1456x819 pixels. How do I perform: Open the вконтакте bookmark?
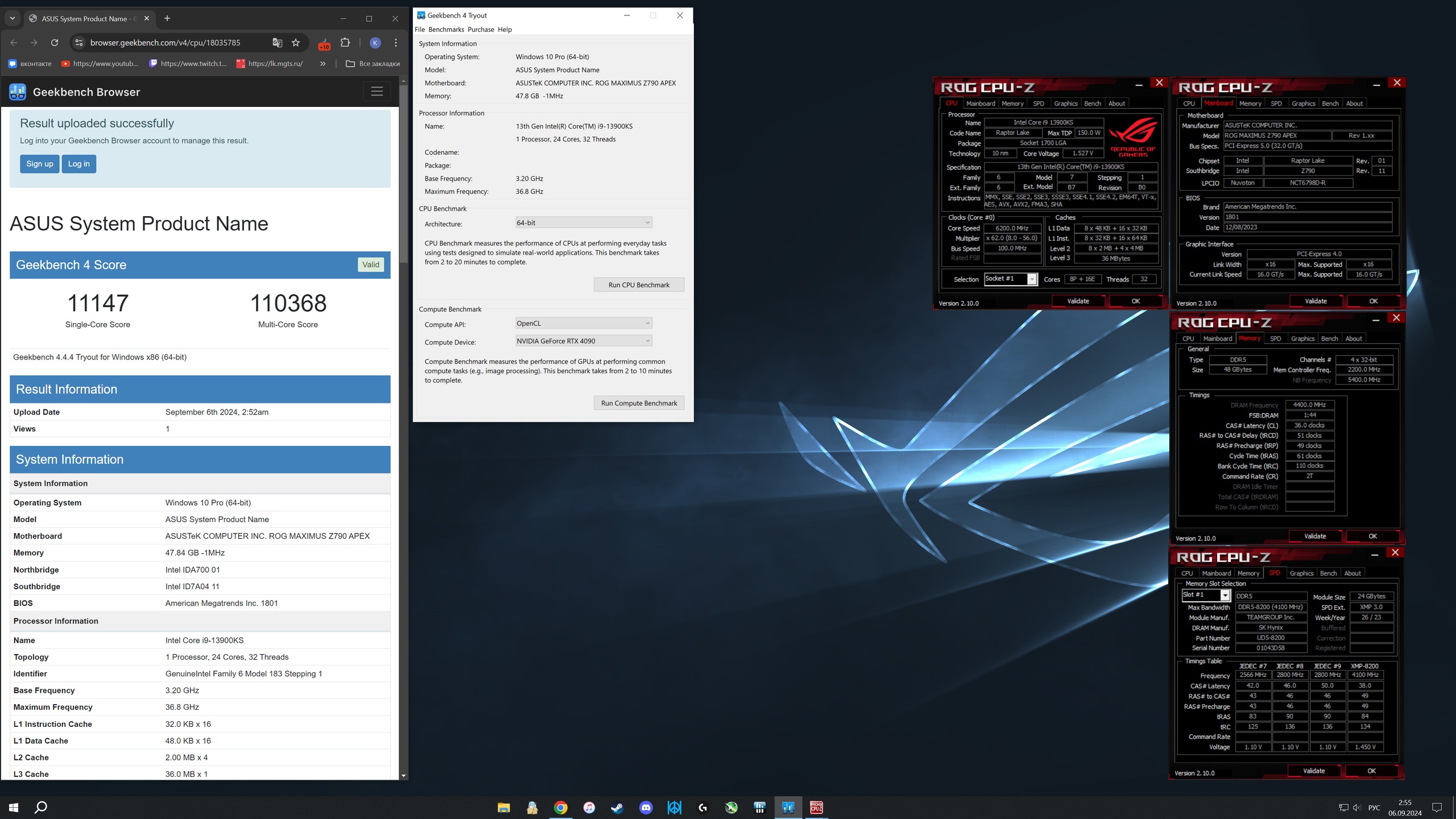coord(30,64)
